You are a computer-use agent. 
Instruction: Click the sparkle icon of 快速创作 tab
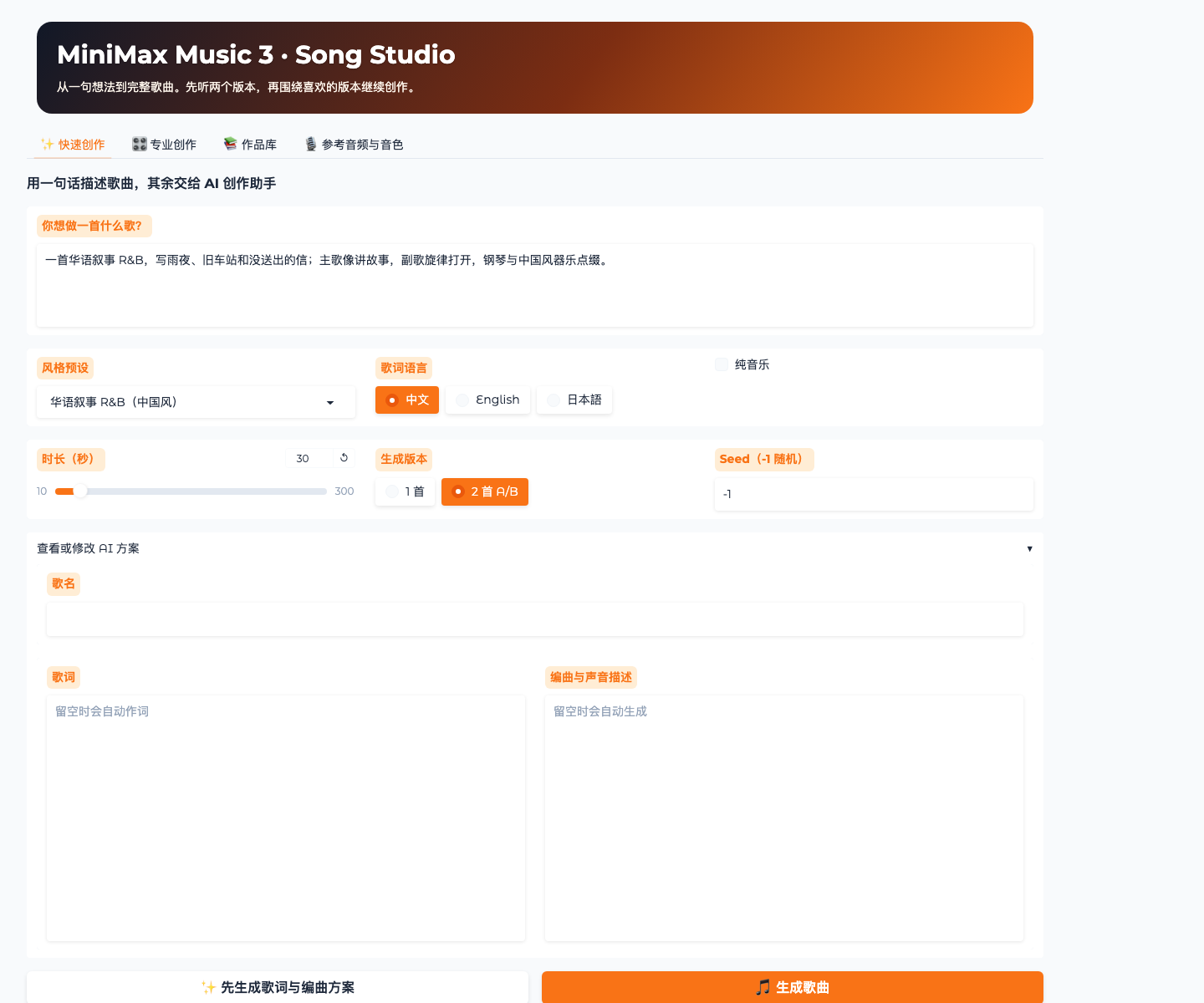(x=48, y=145)
